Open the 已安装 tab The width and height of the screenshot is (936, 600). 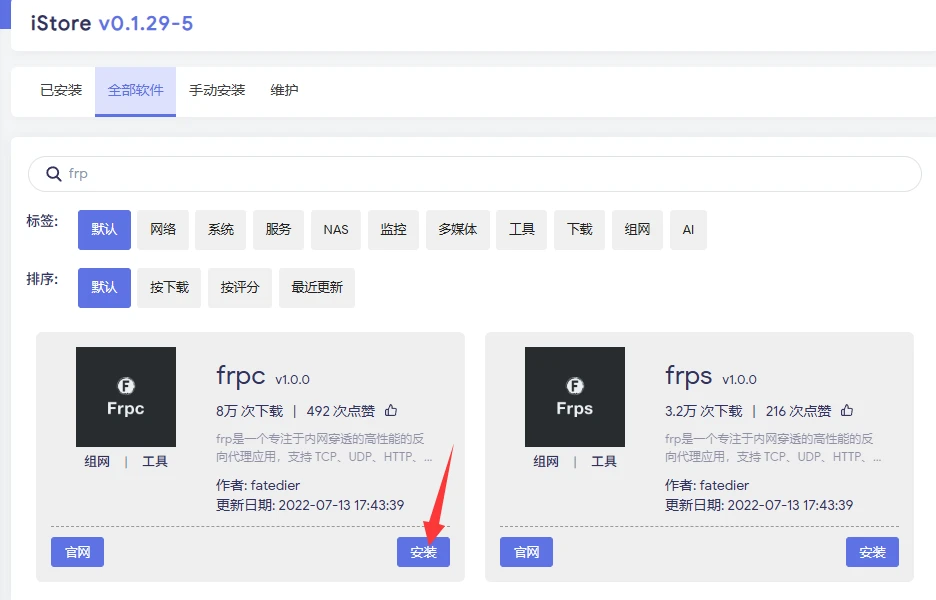61,90
